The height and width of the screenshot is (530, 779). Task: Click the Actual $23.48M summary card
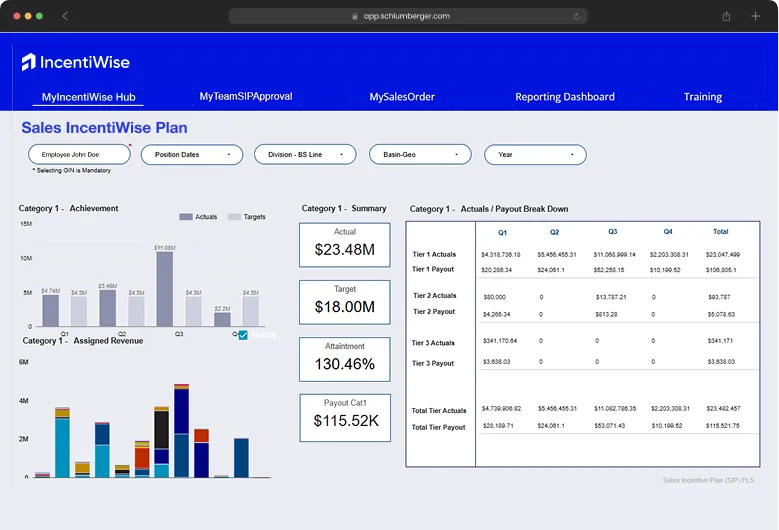[345, 245]
